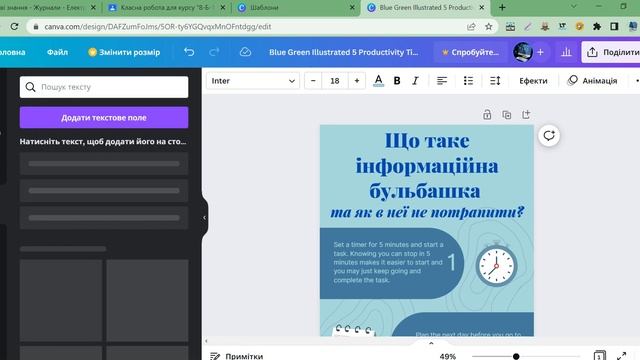This screenshot has height=360, width=640.
Task: Enter fullscreen presentation mode
Action: (x=622, y=356)
